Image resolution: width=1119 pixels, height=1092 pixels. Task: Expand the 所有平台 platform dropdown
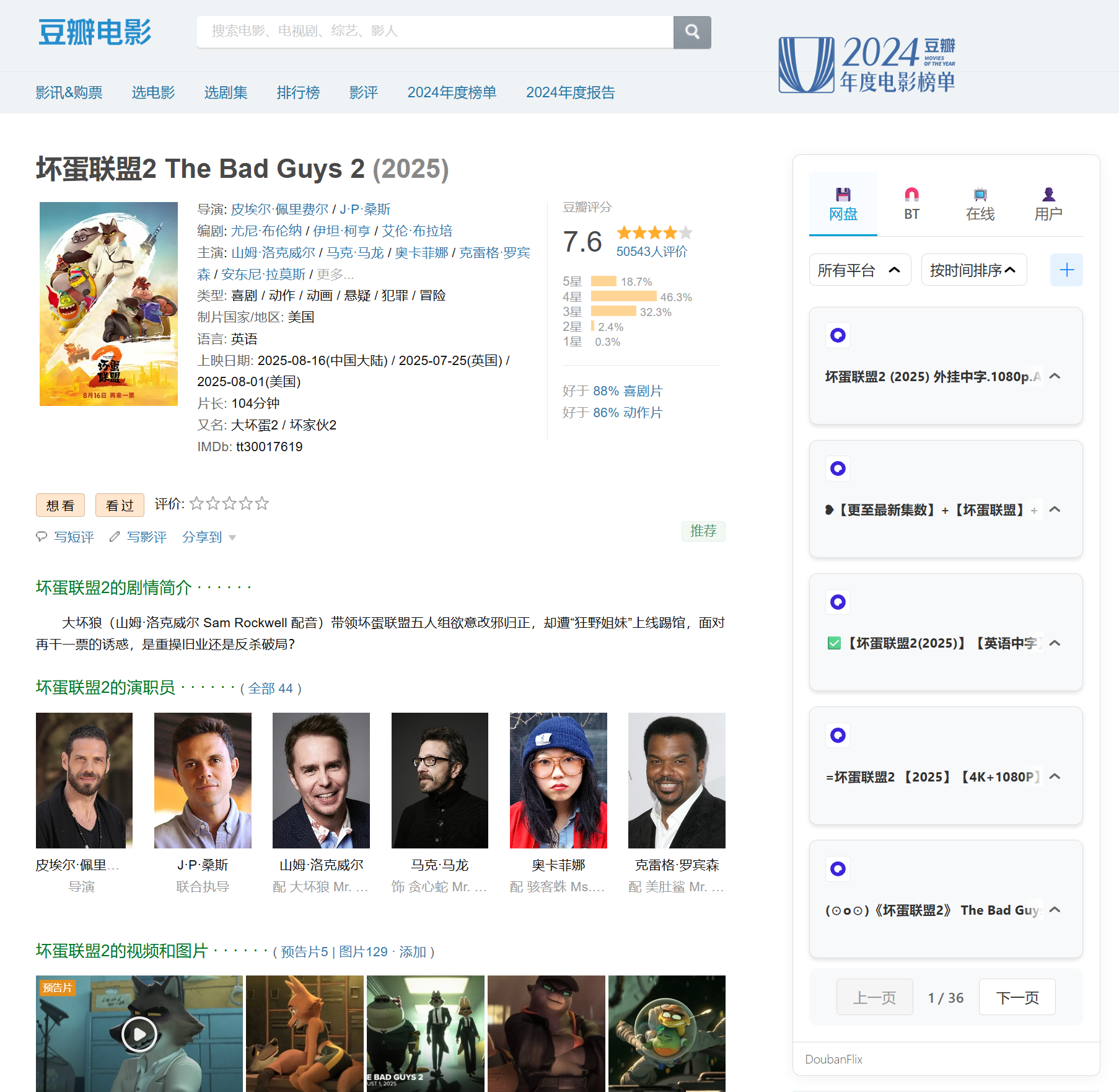point(860,270)
